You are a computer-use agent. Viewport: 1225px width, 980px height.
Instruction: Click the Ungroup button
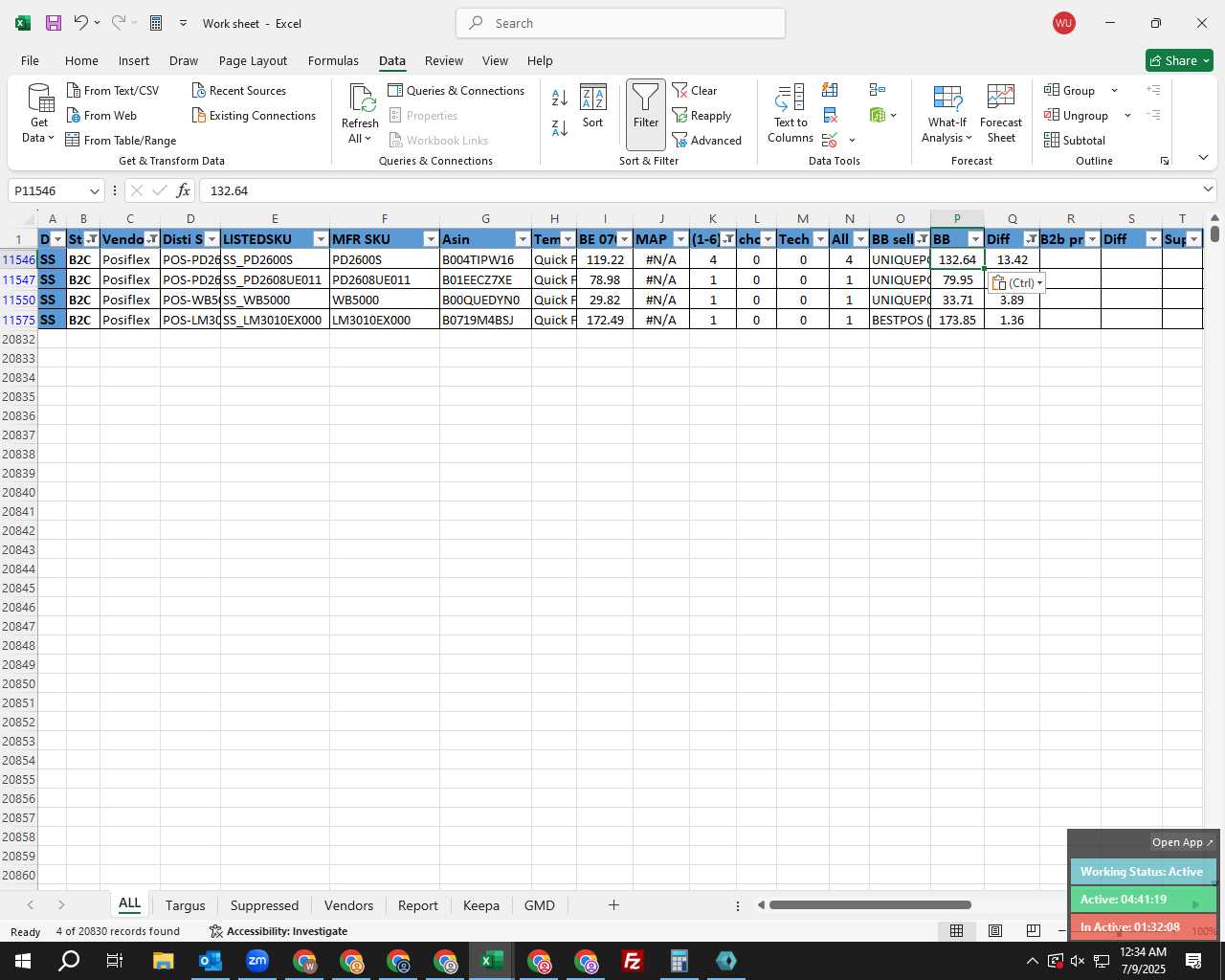(x=1076, y=115)
